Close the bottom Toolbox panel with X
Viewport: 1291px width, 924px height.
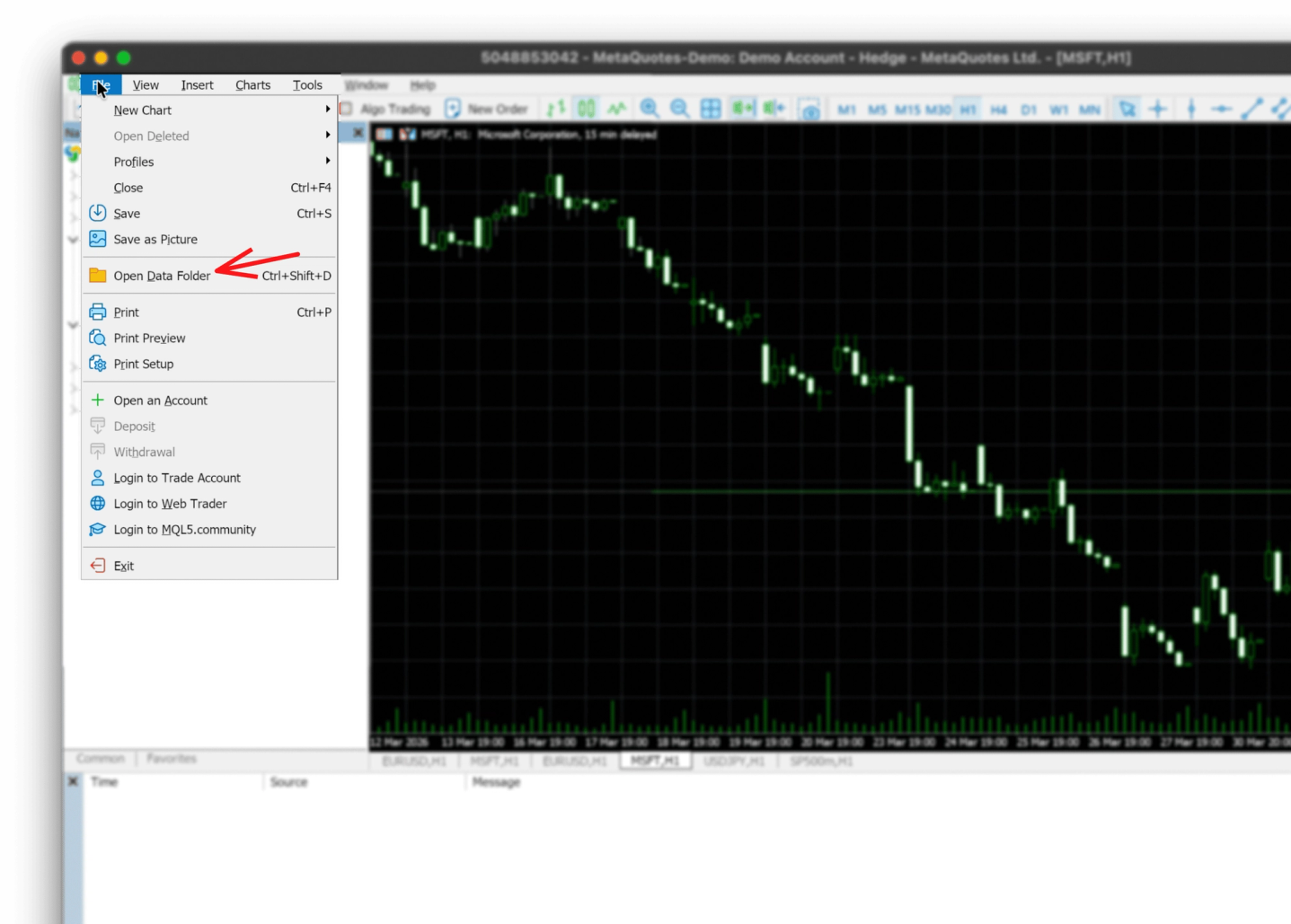[x=73, y=781]
